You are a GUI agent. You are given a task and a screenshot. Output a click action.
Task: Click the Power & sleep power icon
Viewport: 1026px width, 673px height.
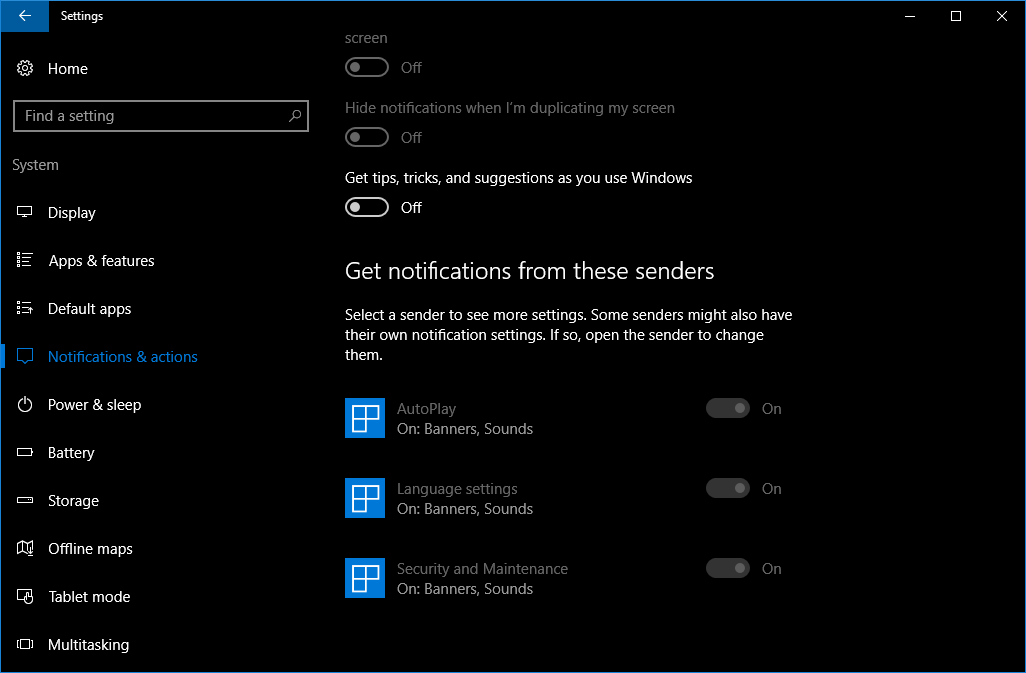point(25,404)
